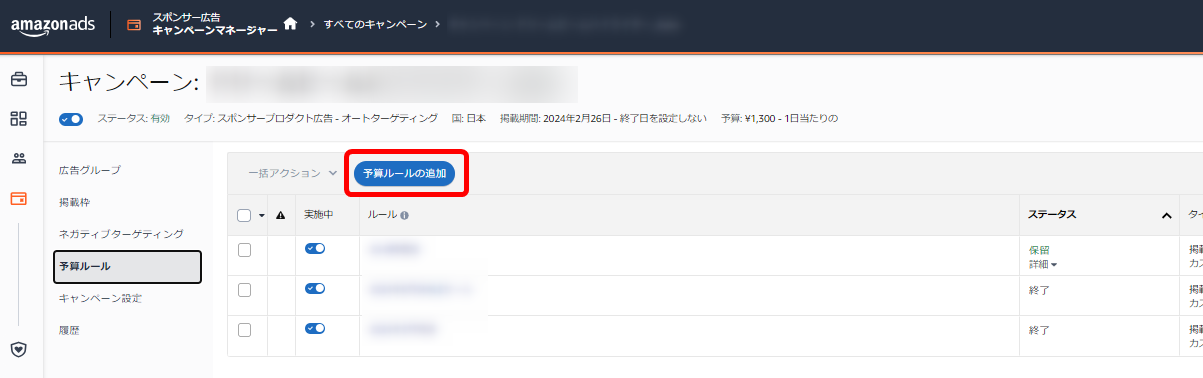Check the checkbox for last rule row
This screenshot has height=378, width=1203.
pos(244,329)
